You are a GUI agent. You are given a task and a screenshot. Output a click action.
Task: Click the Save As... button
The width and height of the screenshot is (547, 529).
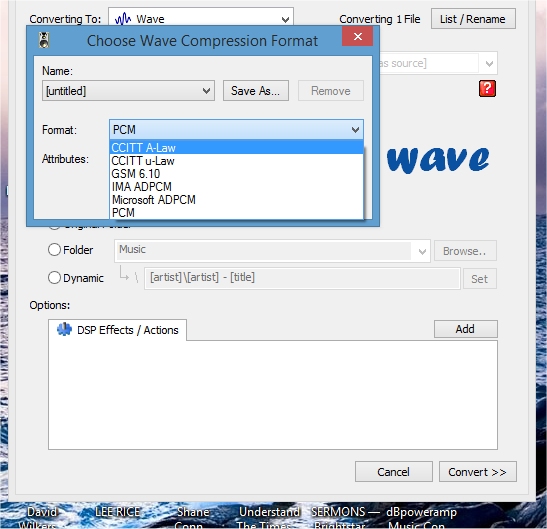pos(256,91)
